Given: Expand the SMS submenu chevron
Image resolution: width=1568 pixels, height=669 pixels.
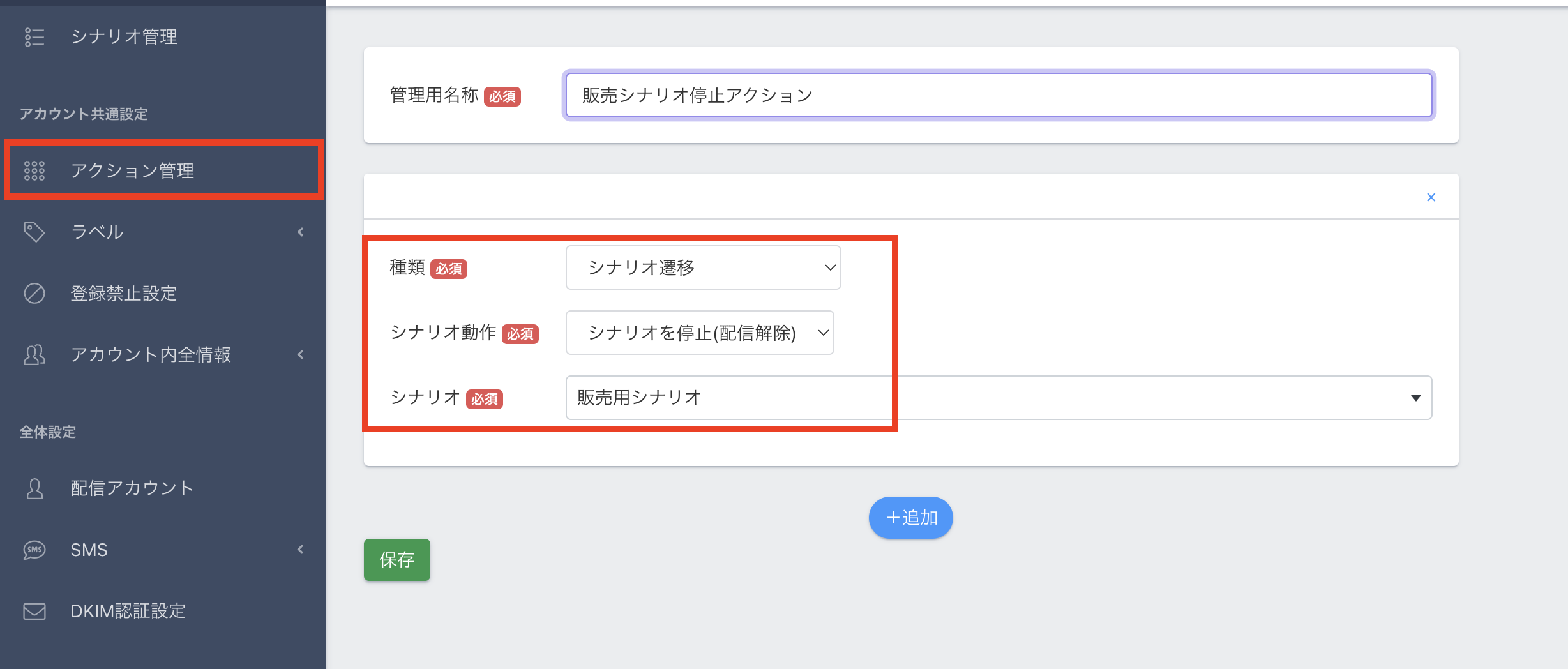Looking at the screenshot, I should 301,550.
